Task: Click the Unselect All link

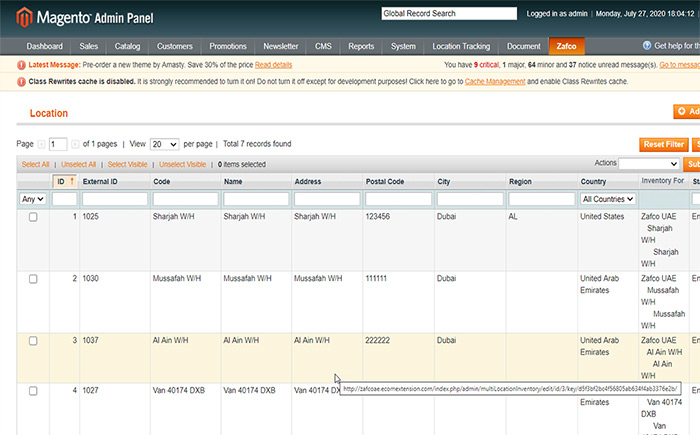Action: (x=79, y=164)
